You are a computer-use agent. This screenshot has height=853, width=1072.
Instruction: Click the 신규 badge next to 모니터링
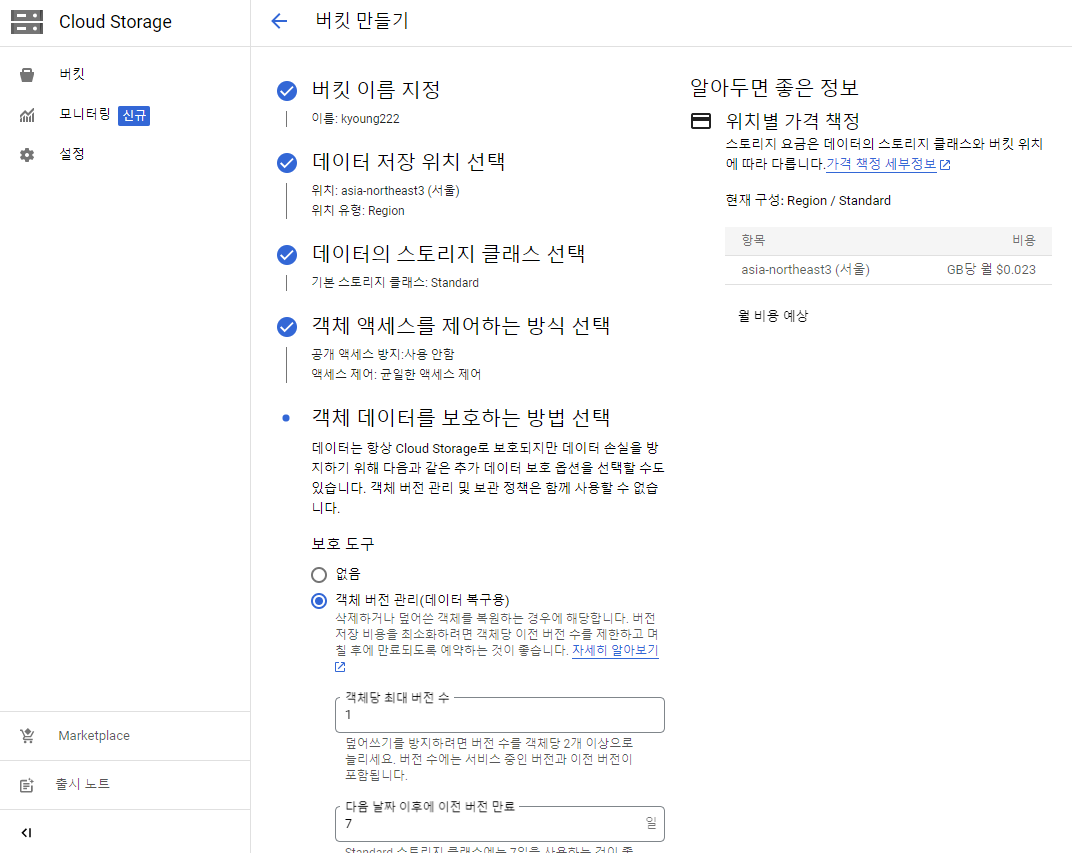pos(134,116)
